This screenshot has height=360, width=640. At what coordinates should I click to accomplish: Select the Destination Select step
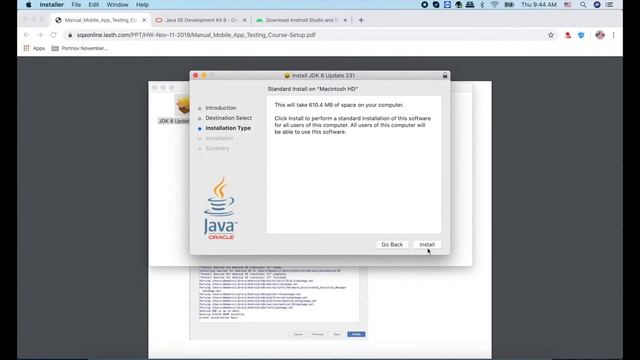coord(229,118)
